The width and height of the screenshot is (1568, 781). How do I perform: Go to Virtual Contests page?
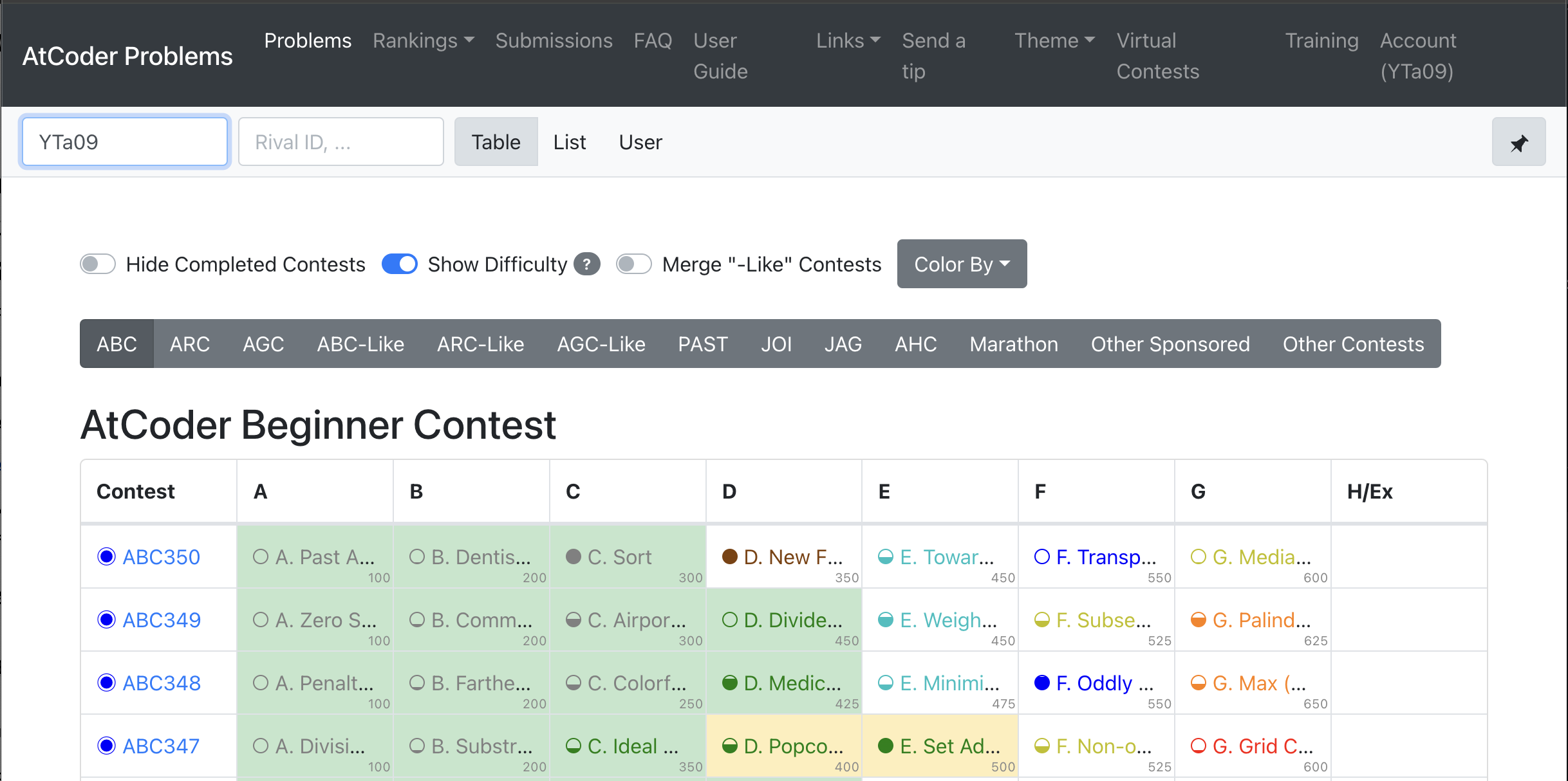click(x=1157, y=56)
